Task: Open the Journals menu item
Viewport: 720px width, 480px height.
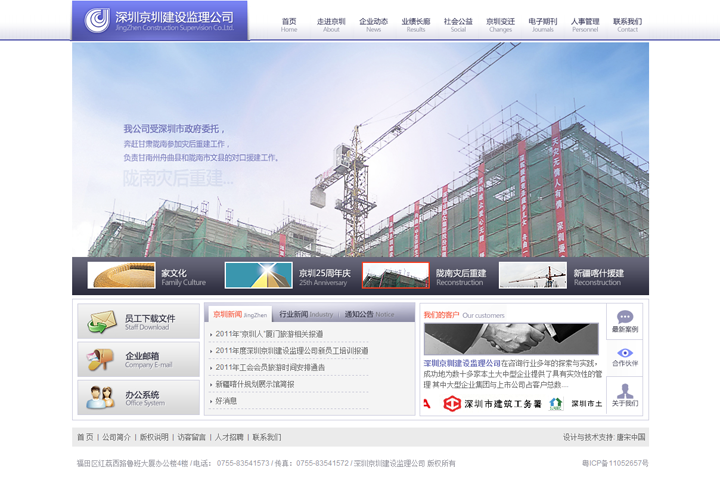Action: pyautogui.click(x=542, y=24)
